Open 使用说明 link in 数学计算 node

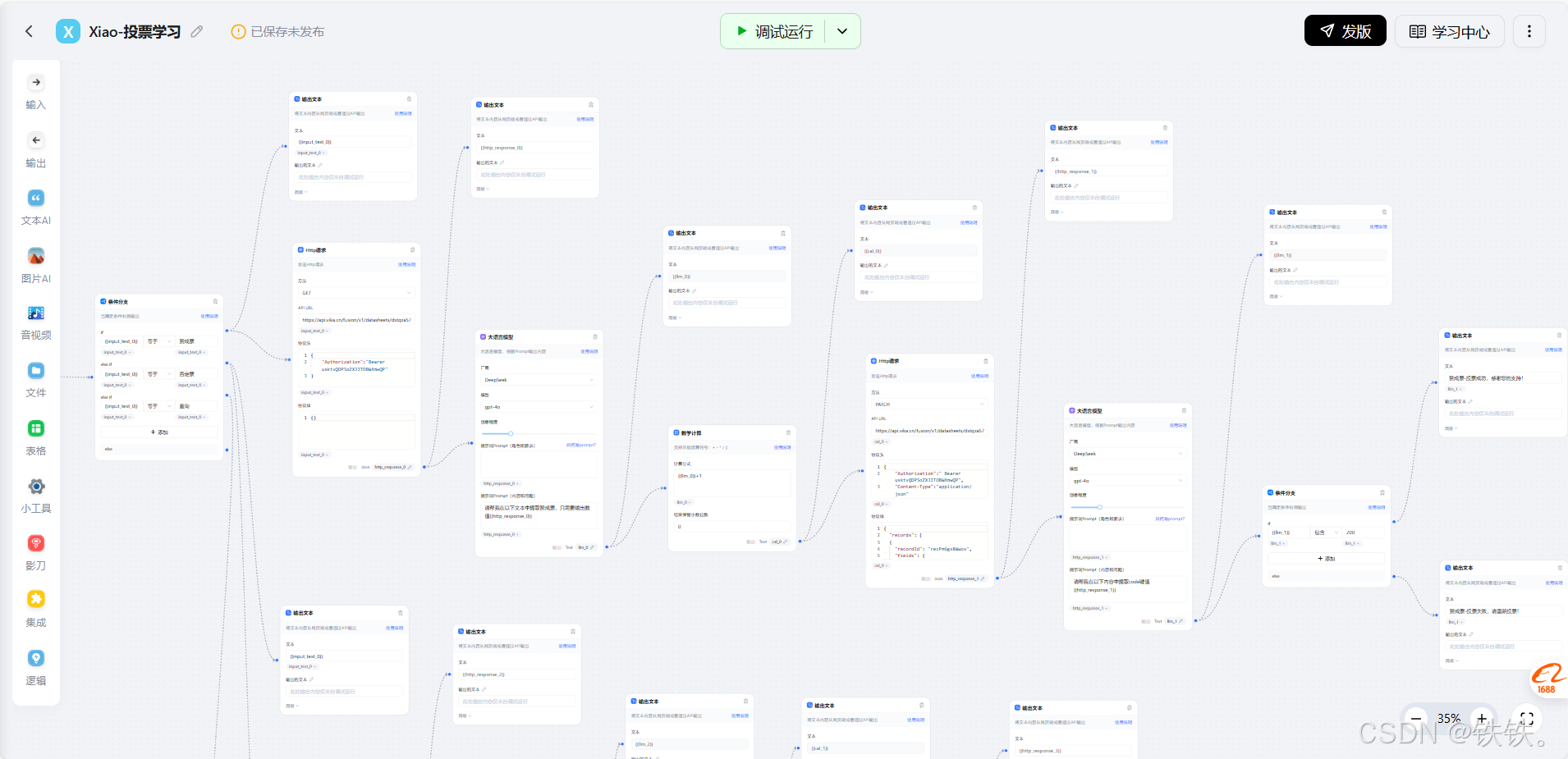pos(782,447)
